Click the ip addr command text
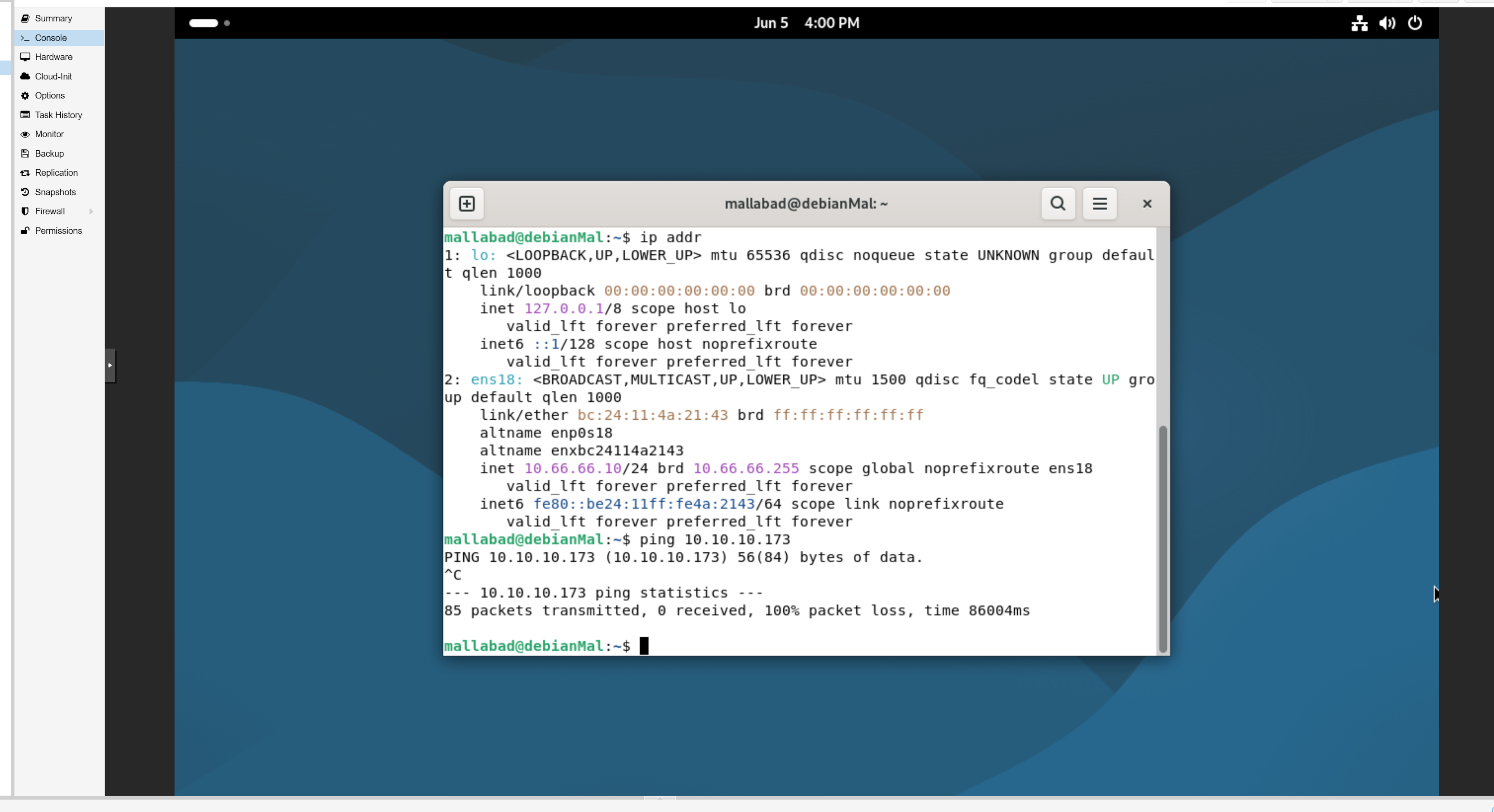 (x=670, y=238)
